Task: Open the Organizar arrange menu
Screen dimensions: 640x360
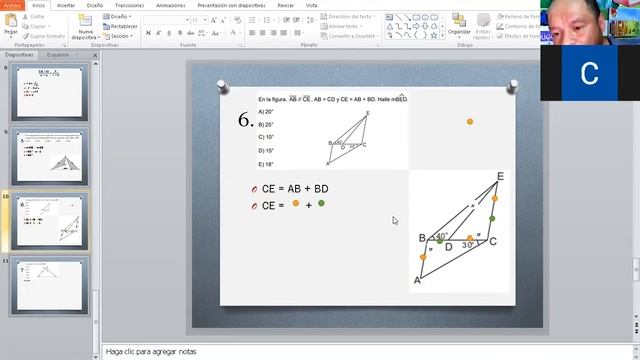Action: (x=459, y=24)
